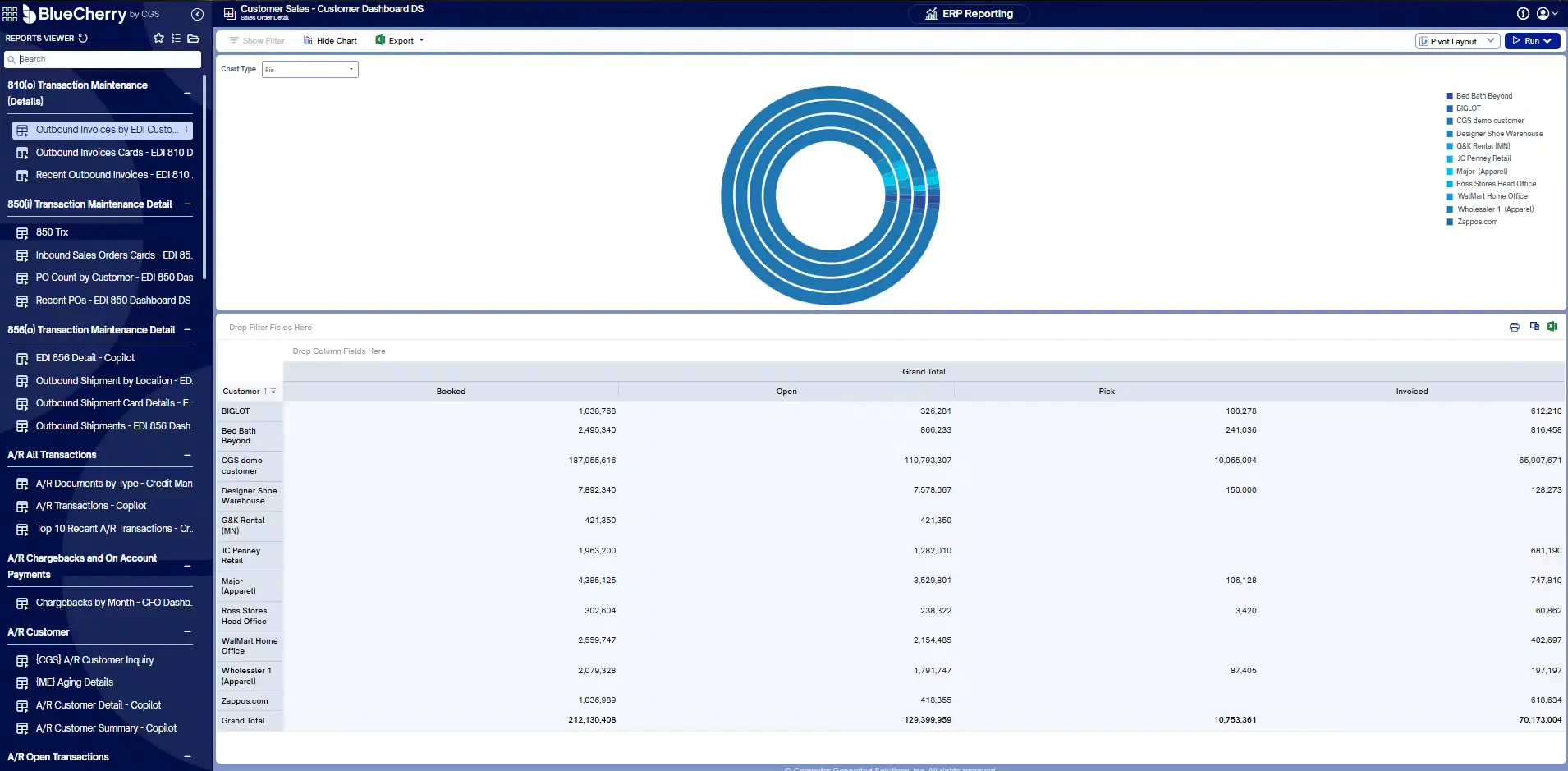Click the report list view icon
This screenshot has height=771, width=1568.
pyautogui.click(x=176, y=38)
